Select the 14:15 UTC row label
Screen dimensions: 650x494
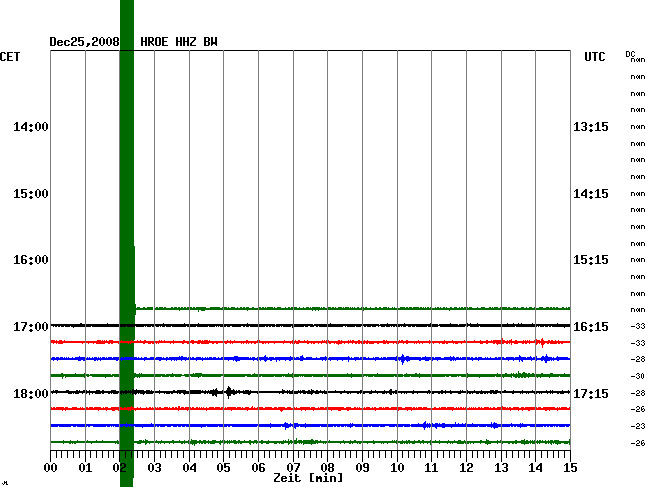click(x=591, y=194)
